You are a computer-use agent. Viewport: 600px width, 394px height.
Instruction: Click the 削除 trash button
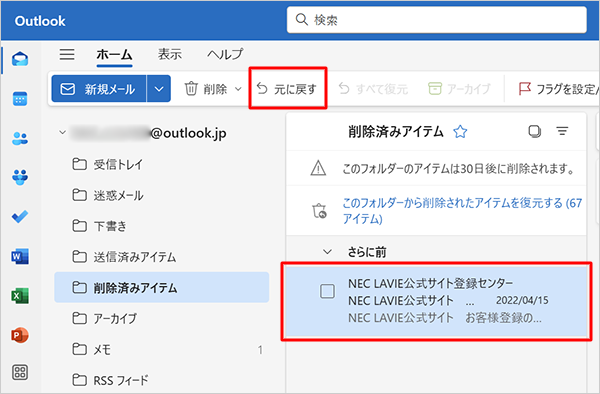pyautogui.click(x=206, y=89)
